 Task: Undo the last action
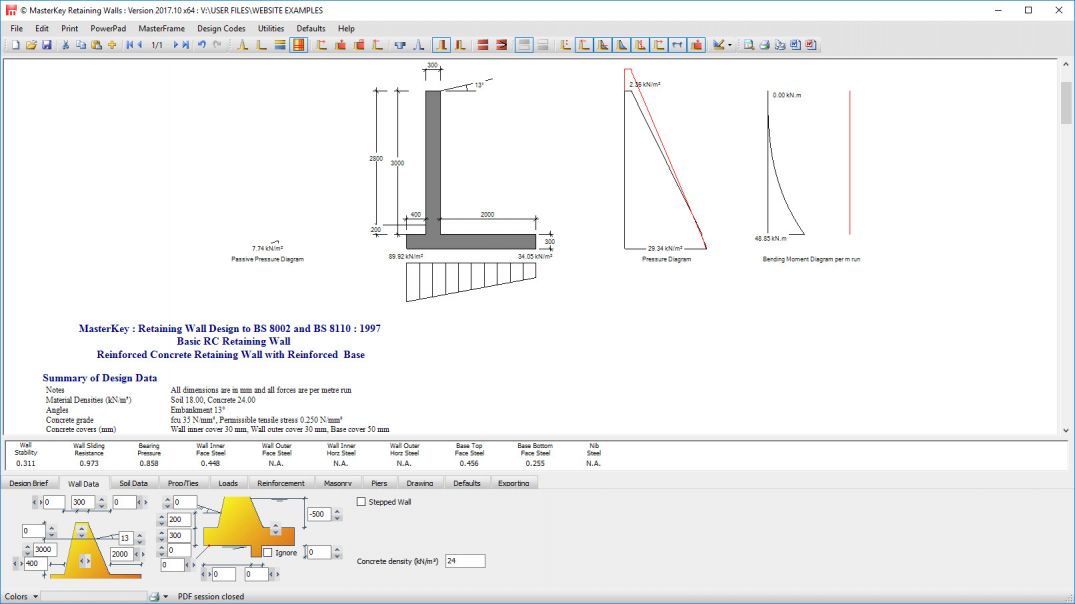[202, 45]
